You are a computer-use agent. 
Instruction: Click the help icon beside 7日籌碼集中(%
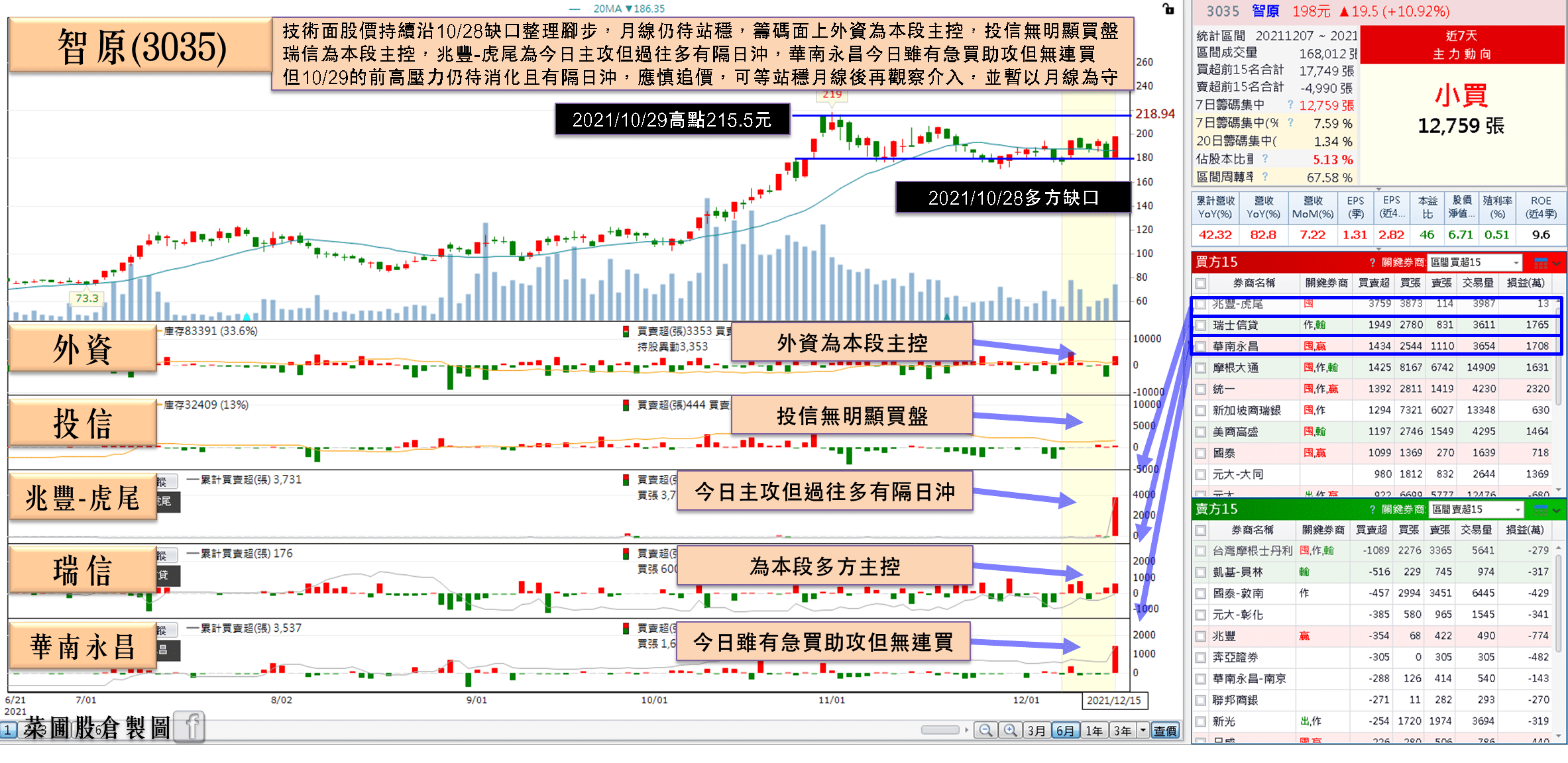1290,123
